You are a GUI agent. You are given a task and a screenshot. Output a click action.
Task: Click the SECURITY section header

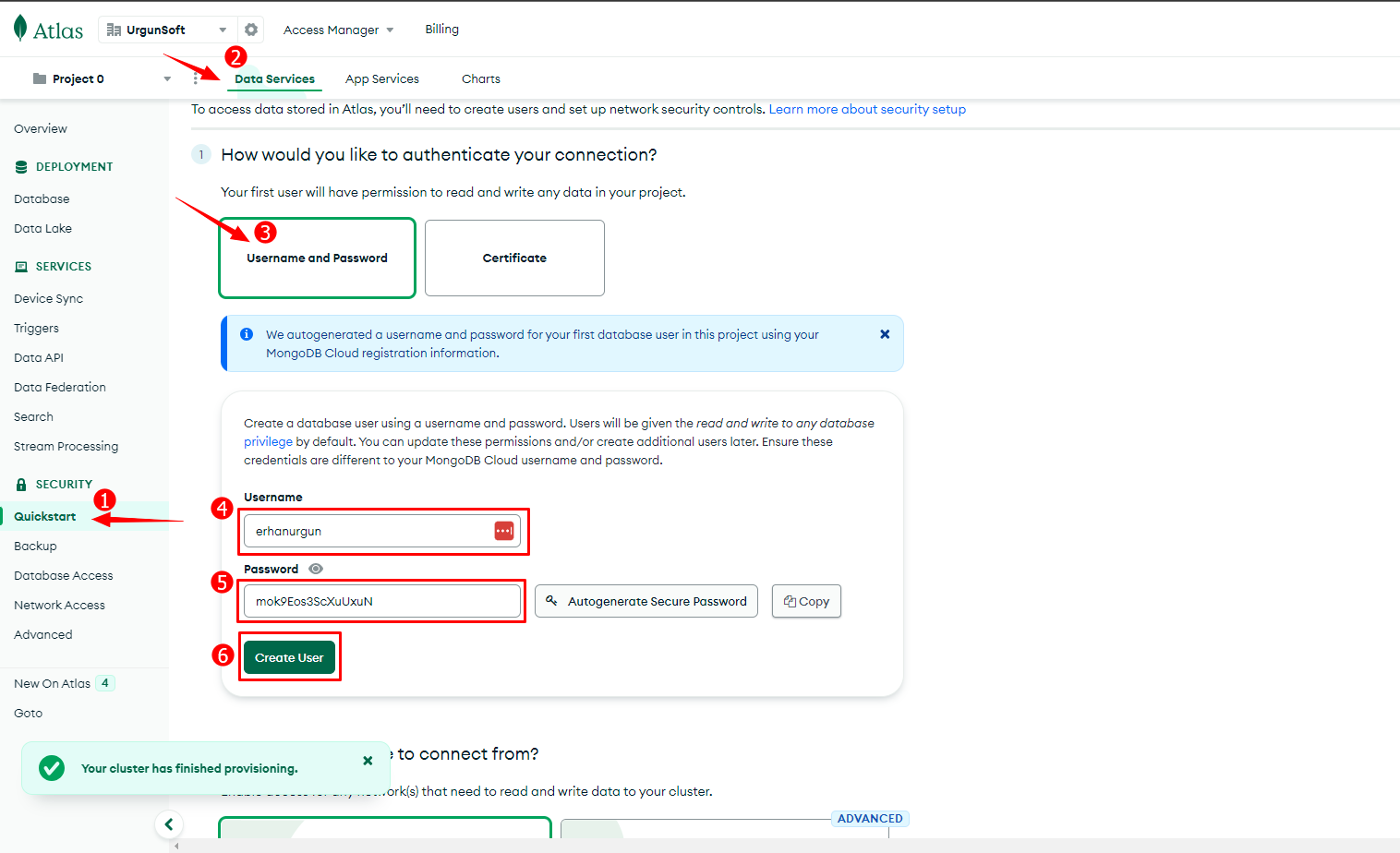(64, 484)
